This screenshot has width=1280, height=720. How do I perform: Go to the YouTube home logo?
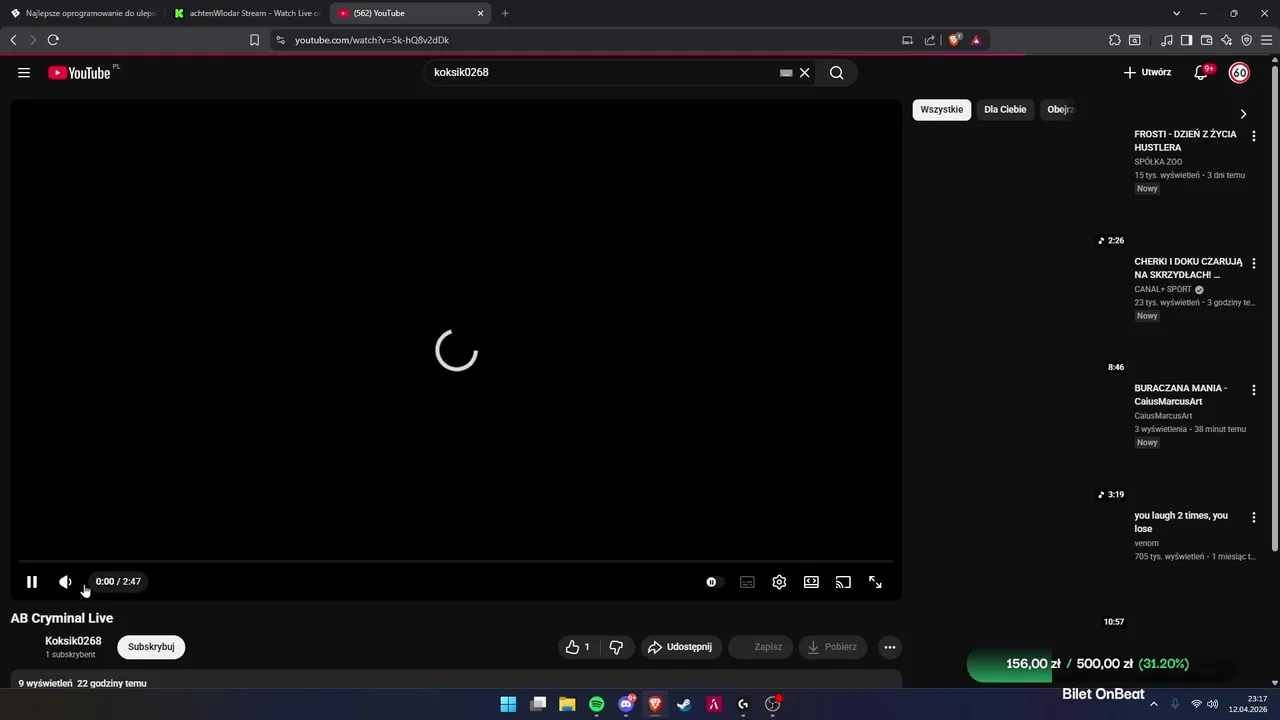click(x=79, y=72)
